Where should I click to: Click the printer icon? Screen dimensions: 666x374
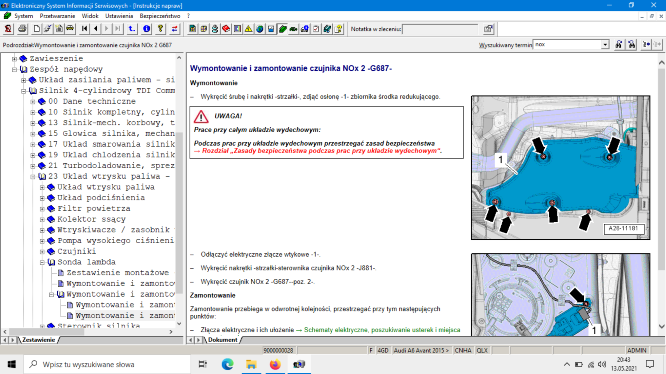[x=22, y=29]
